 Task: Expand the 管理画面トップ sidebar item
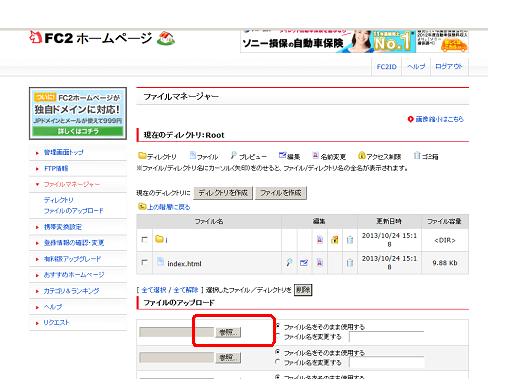63,152
